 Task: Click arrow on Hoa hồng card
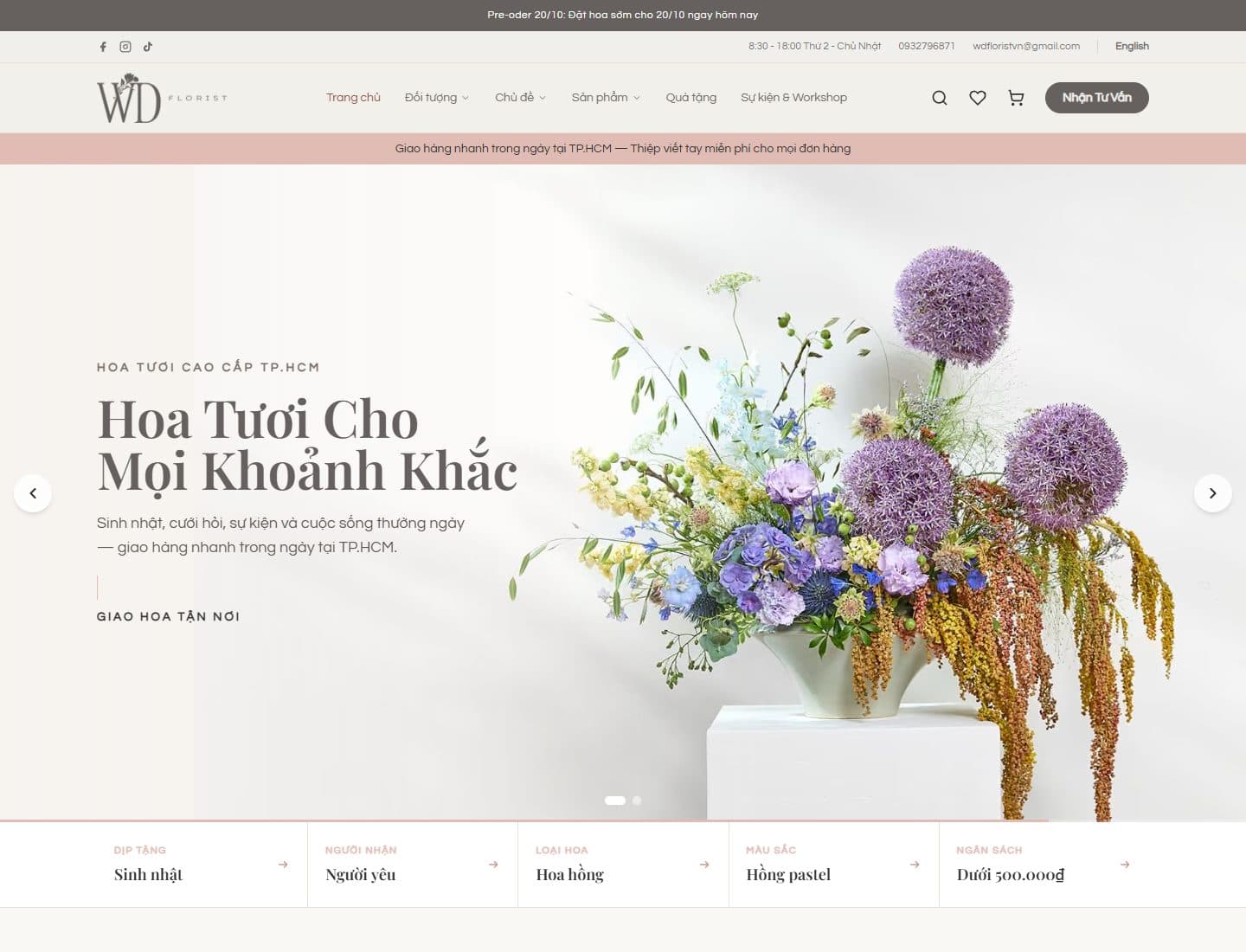point(704,865)
